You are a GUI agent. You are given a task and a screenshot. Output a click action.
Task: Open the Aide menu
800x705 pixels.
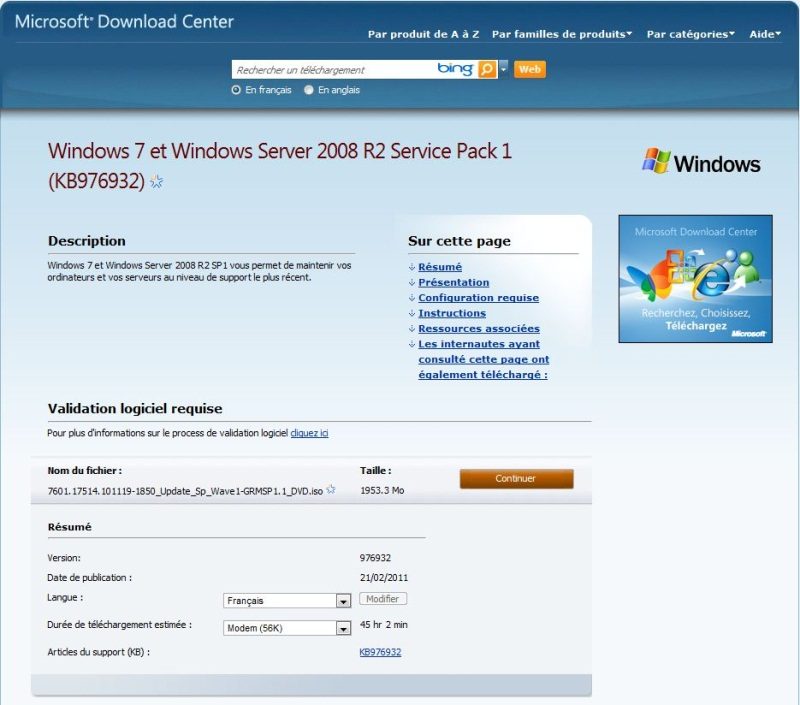coord(765,34)
